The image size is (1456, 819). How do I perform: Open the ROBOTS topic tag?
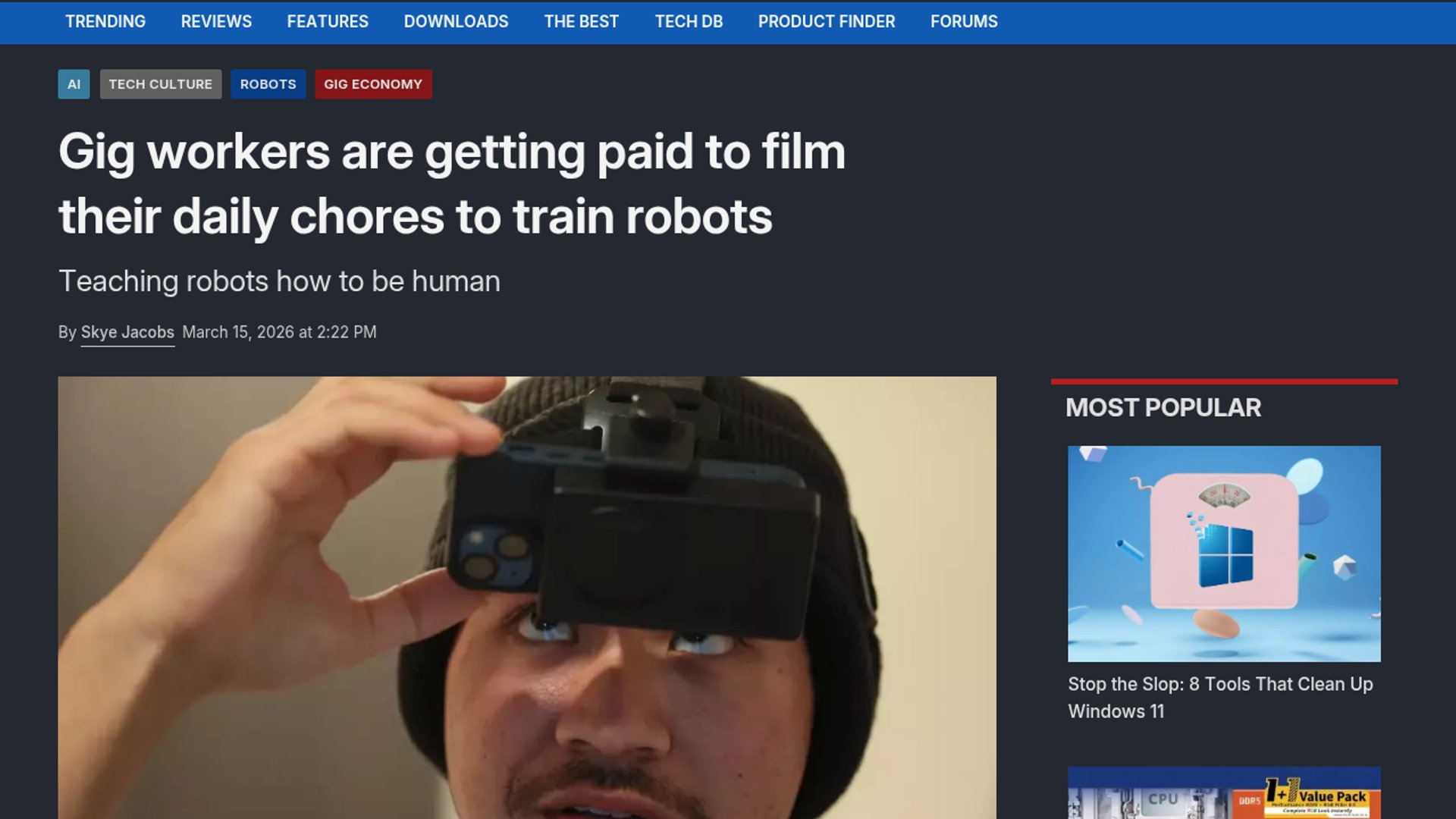coord(268,84)
